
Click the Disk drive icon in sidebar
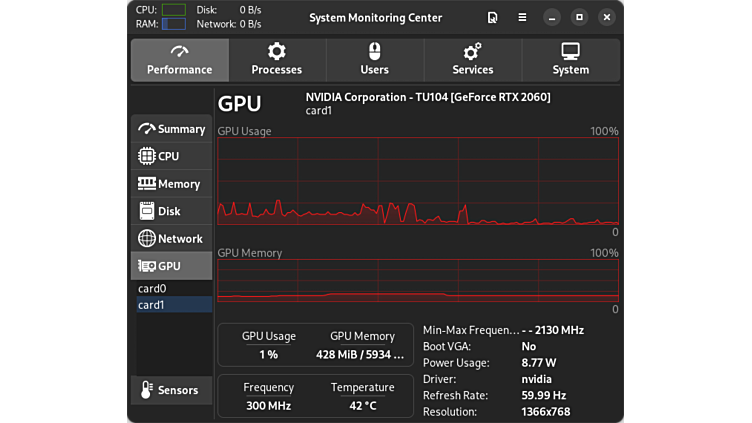pos(147,211)
